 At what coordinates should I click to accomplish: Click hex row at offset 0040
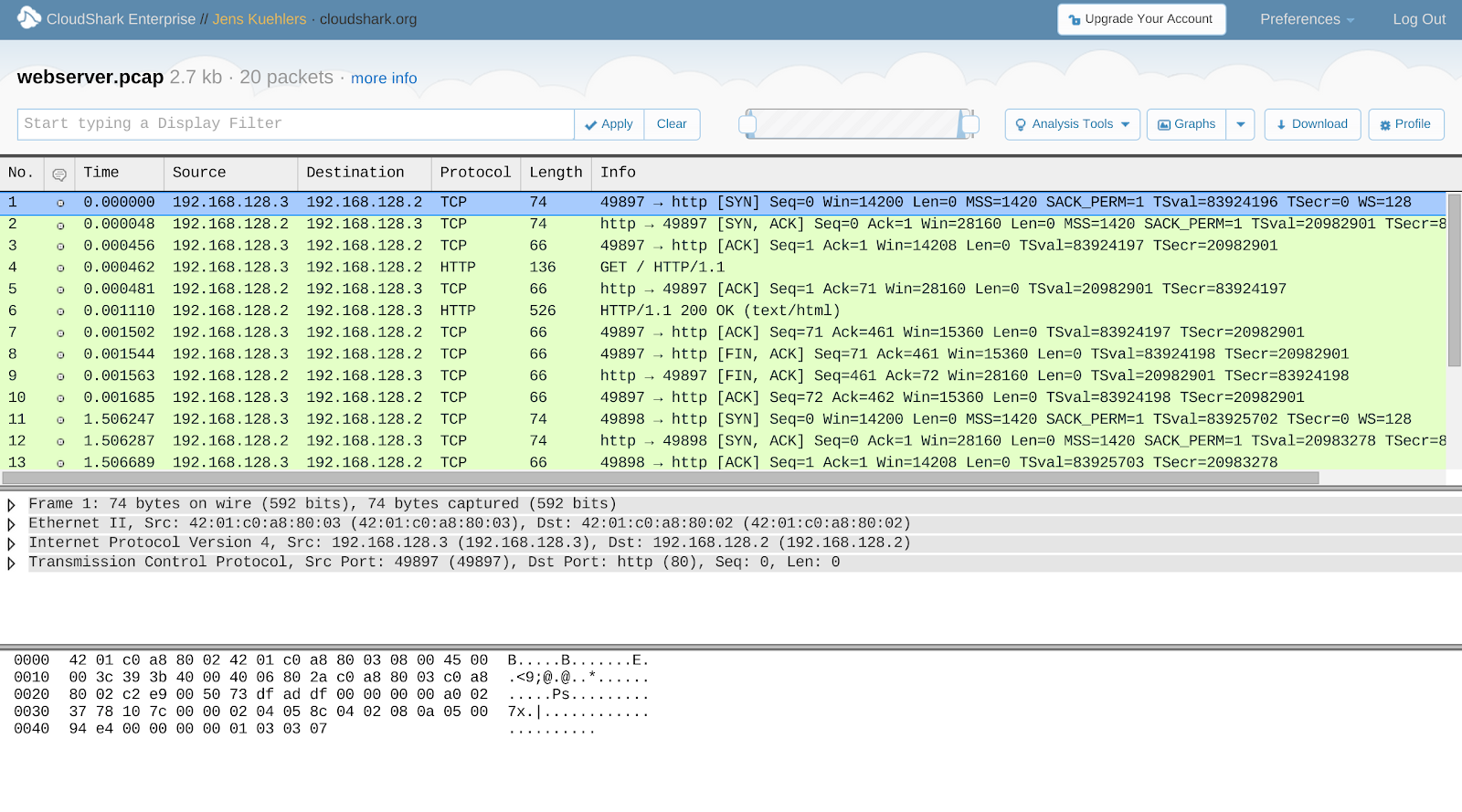point(304,729)
